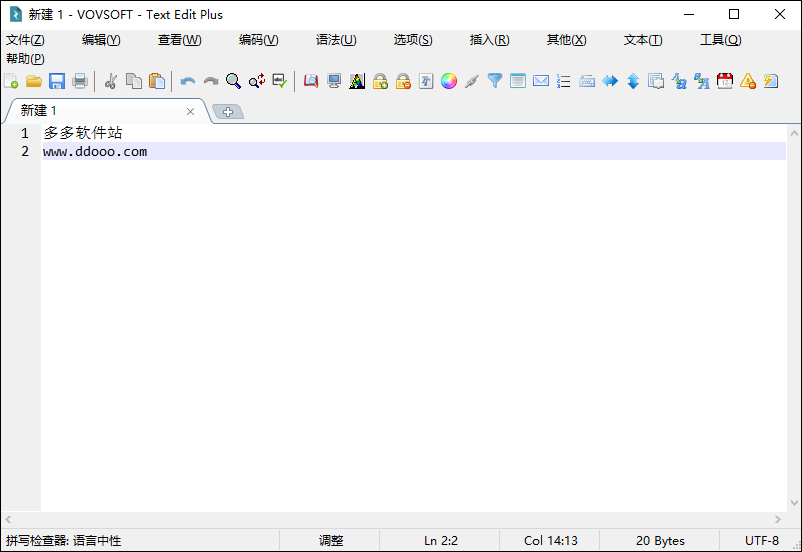The height and width of the screenshot is (552, 802).
Task: Add a new tab with plus button
Action: click(228, 112)
